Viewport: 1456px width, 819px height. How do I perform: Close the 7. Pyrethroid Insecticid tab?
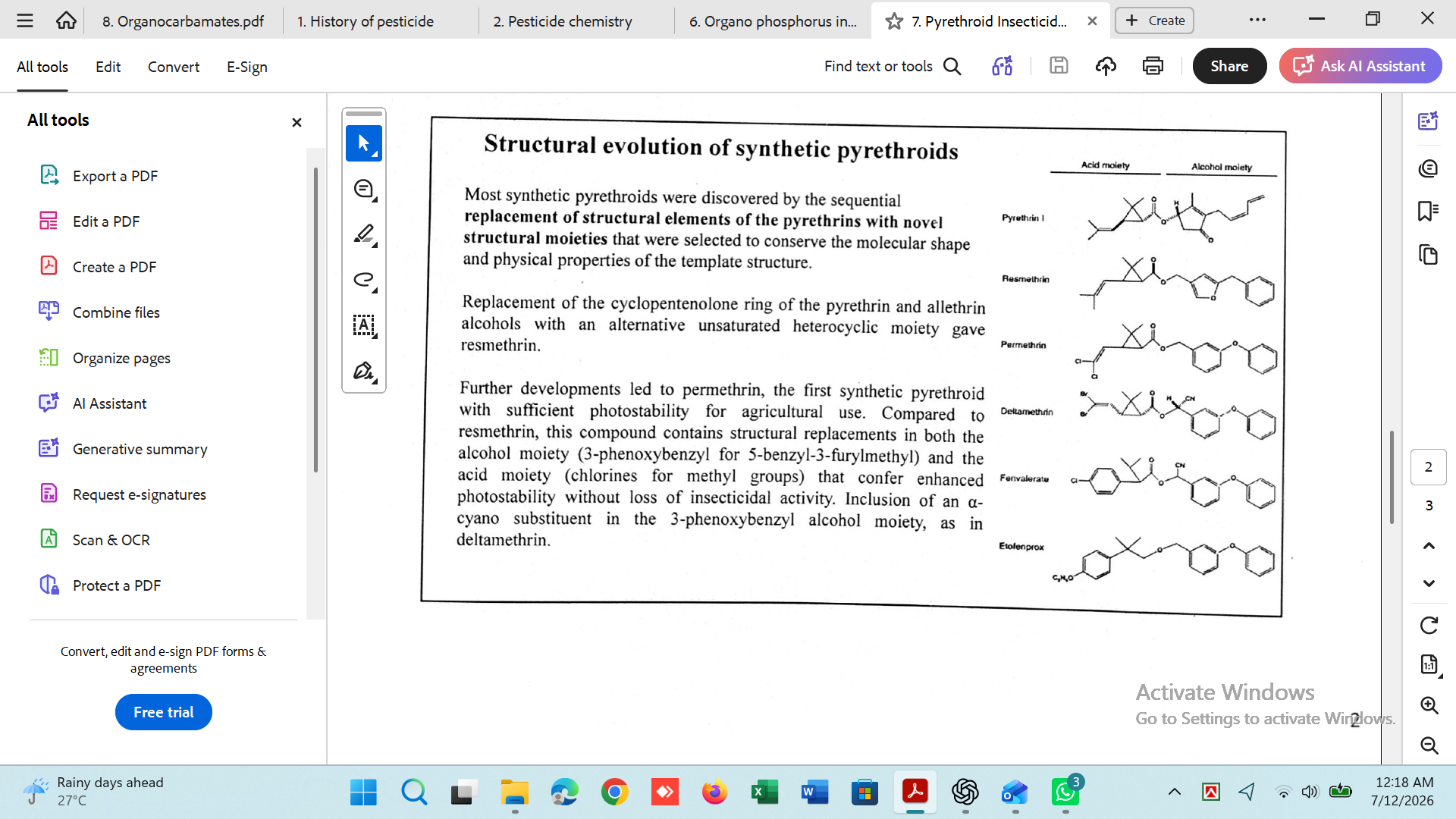pos(1092,21)
